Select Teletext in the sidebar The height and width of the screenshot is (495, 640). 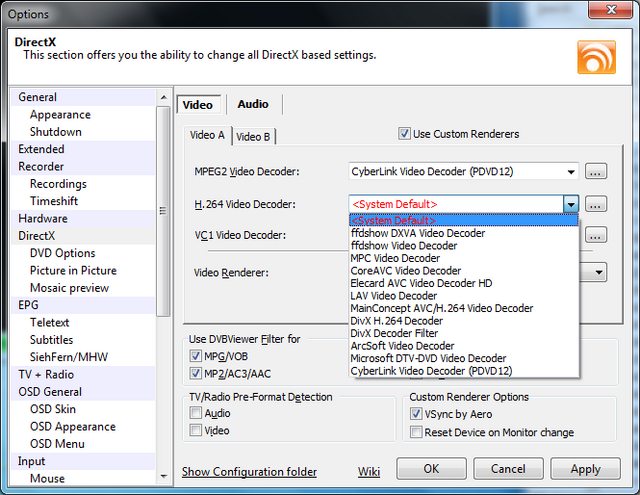(83, 322)
